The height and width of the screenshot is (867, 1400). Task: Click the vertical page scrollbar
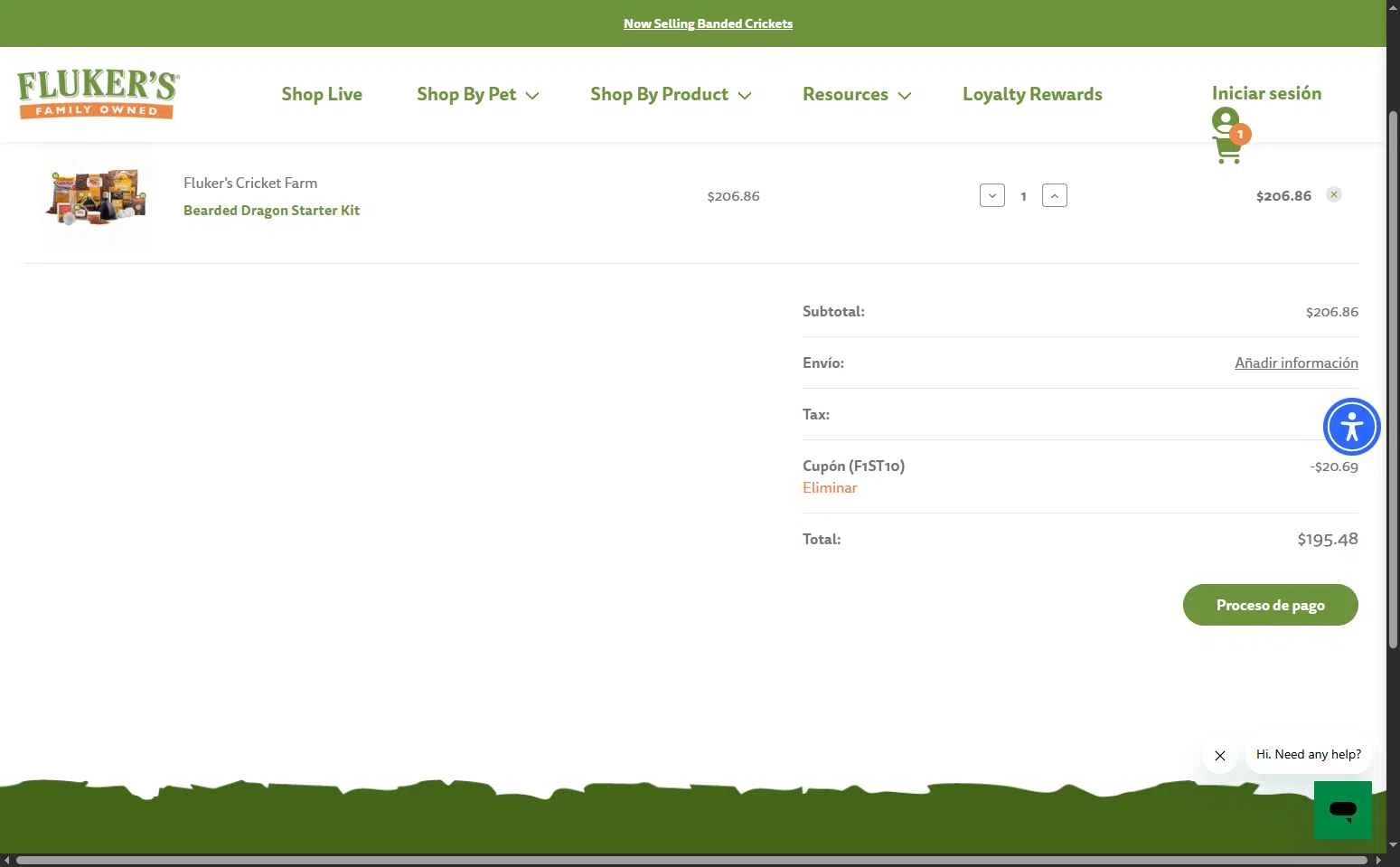(x=1393, y=378)
